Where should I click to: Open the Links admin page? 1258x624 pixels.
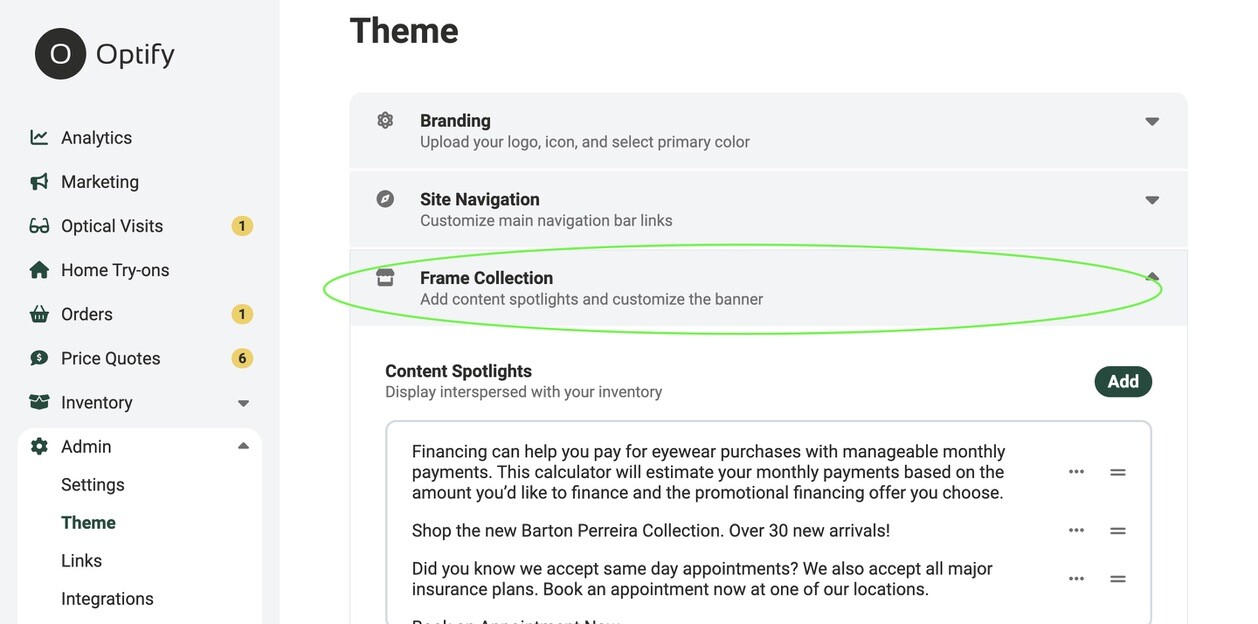click(x=81, y=560)
